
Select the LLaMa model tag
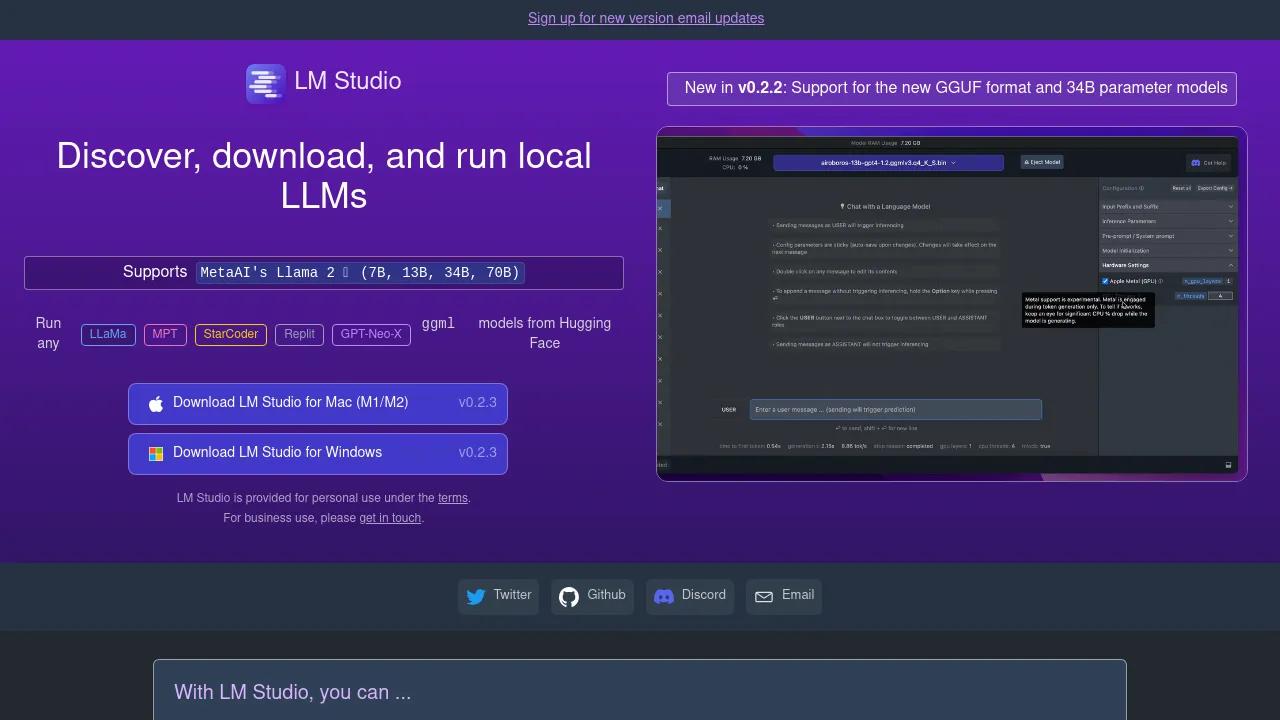[108, 334]
